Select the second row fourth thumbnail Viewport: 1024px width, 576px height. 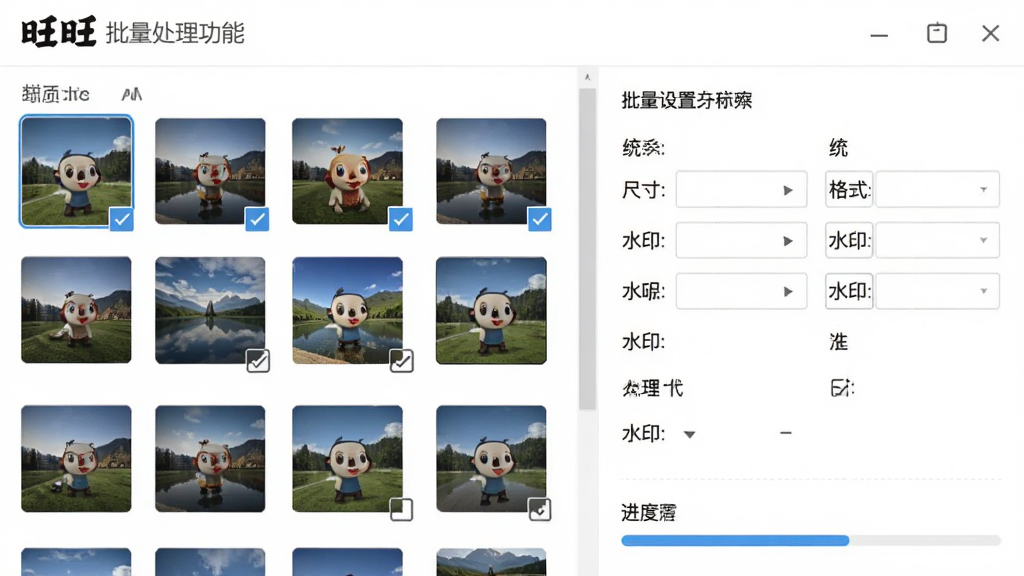tap(491, 310)
